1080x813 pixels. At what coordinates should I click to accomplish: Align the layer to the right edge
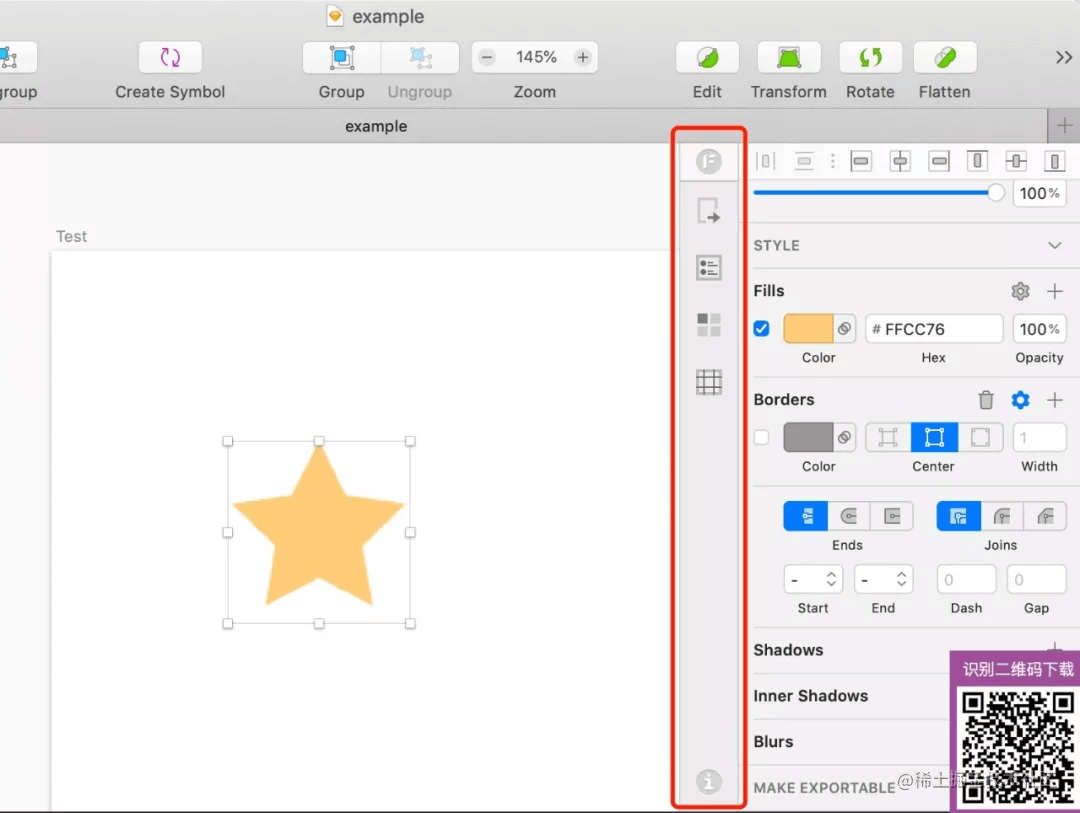[939, 161]
